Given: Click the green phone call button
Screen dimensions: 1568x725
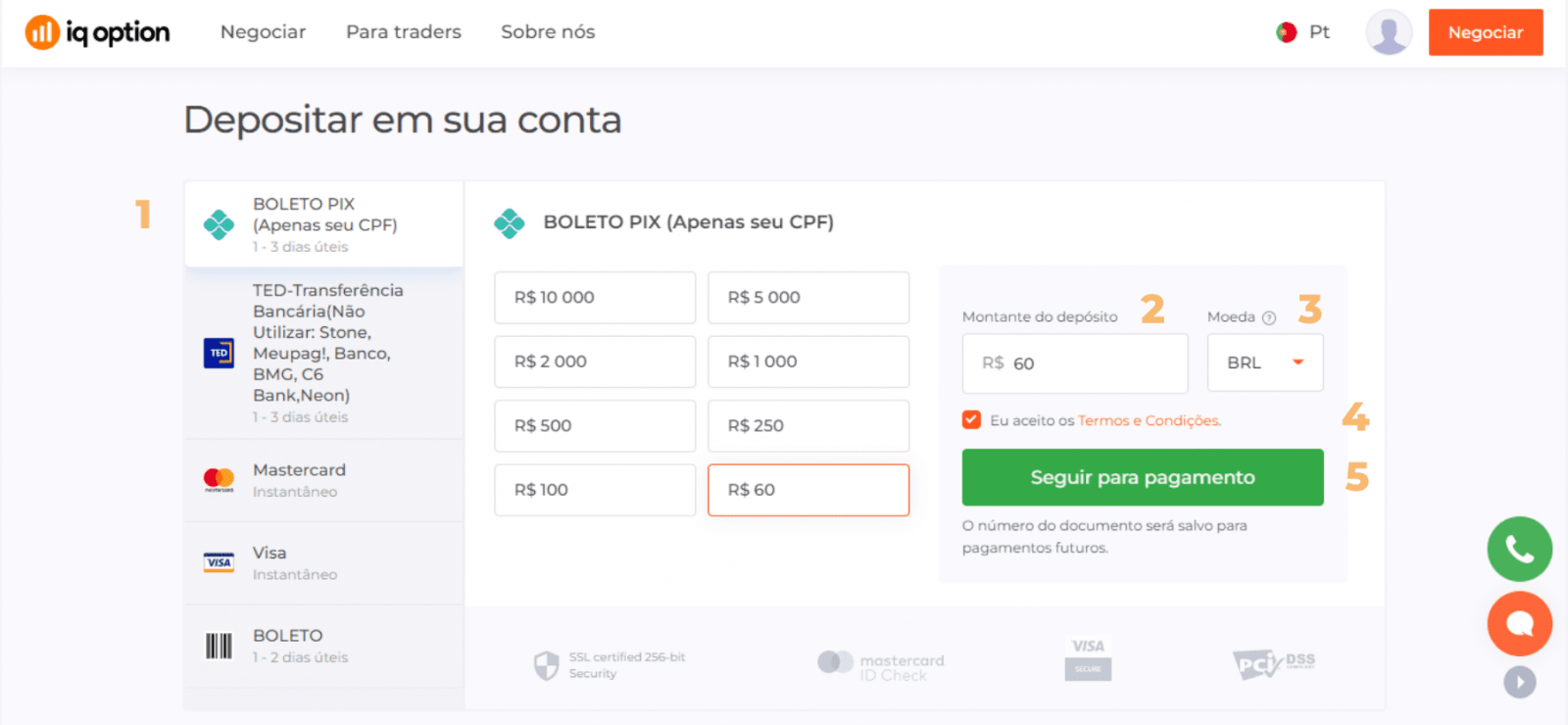Looking at the screenshot, I should 1519,549.
